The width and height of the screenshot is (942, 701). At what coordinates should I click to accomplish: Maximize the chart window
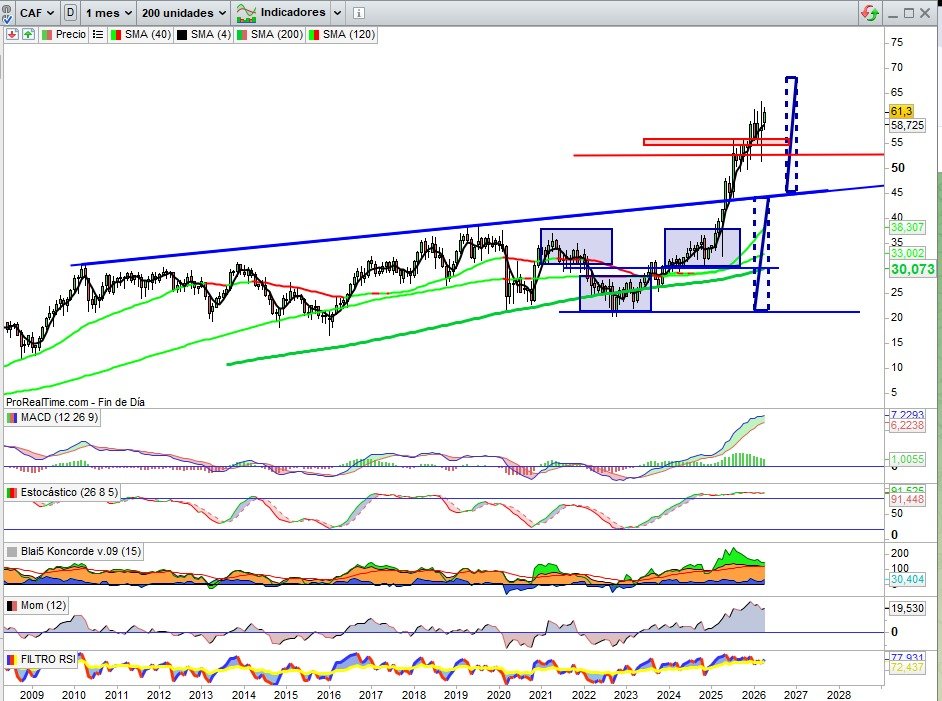click(909, 13)
